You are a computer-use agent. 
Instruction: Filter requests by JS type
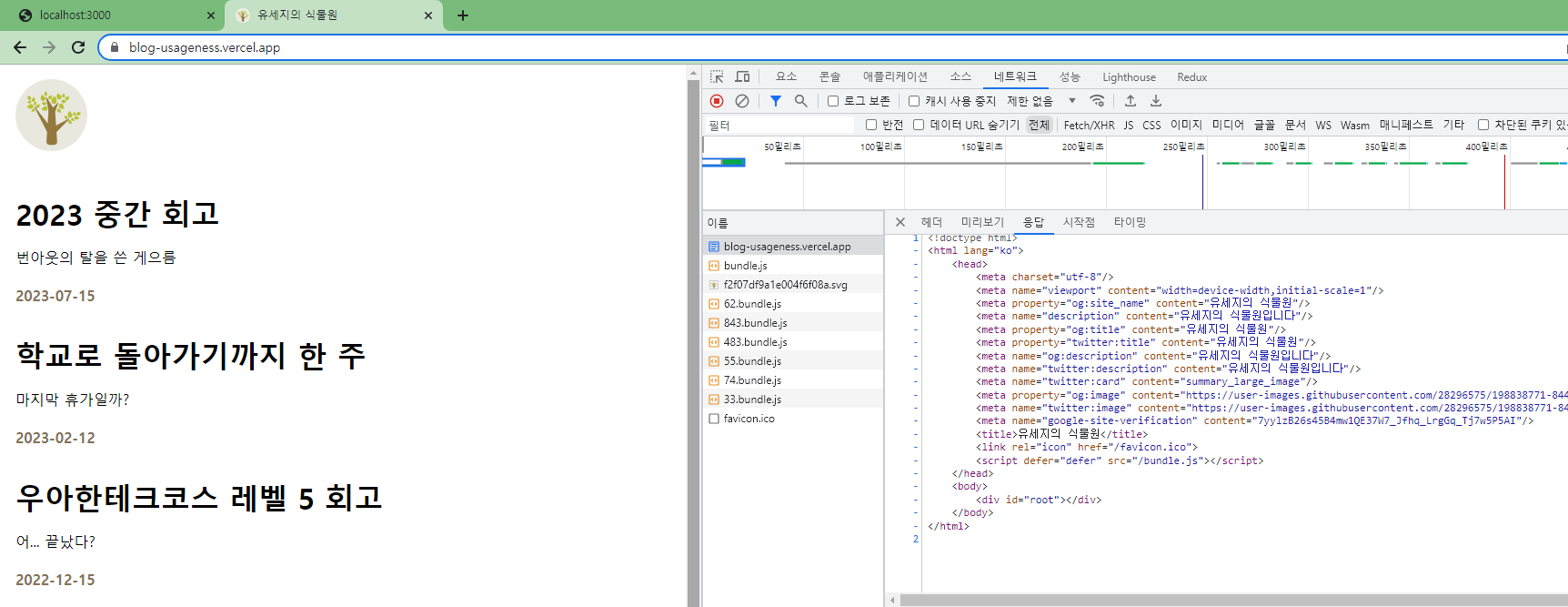[1128, 126]
